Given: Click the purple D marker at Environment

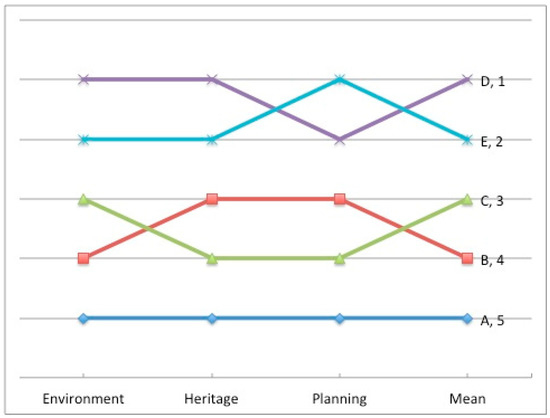Looking at the screenshot, I should tap(83, 79).
